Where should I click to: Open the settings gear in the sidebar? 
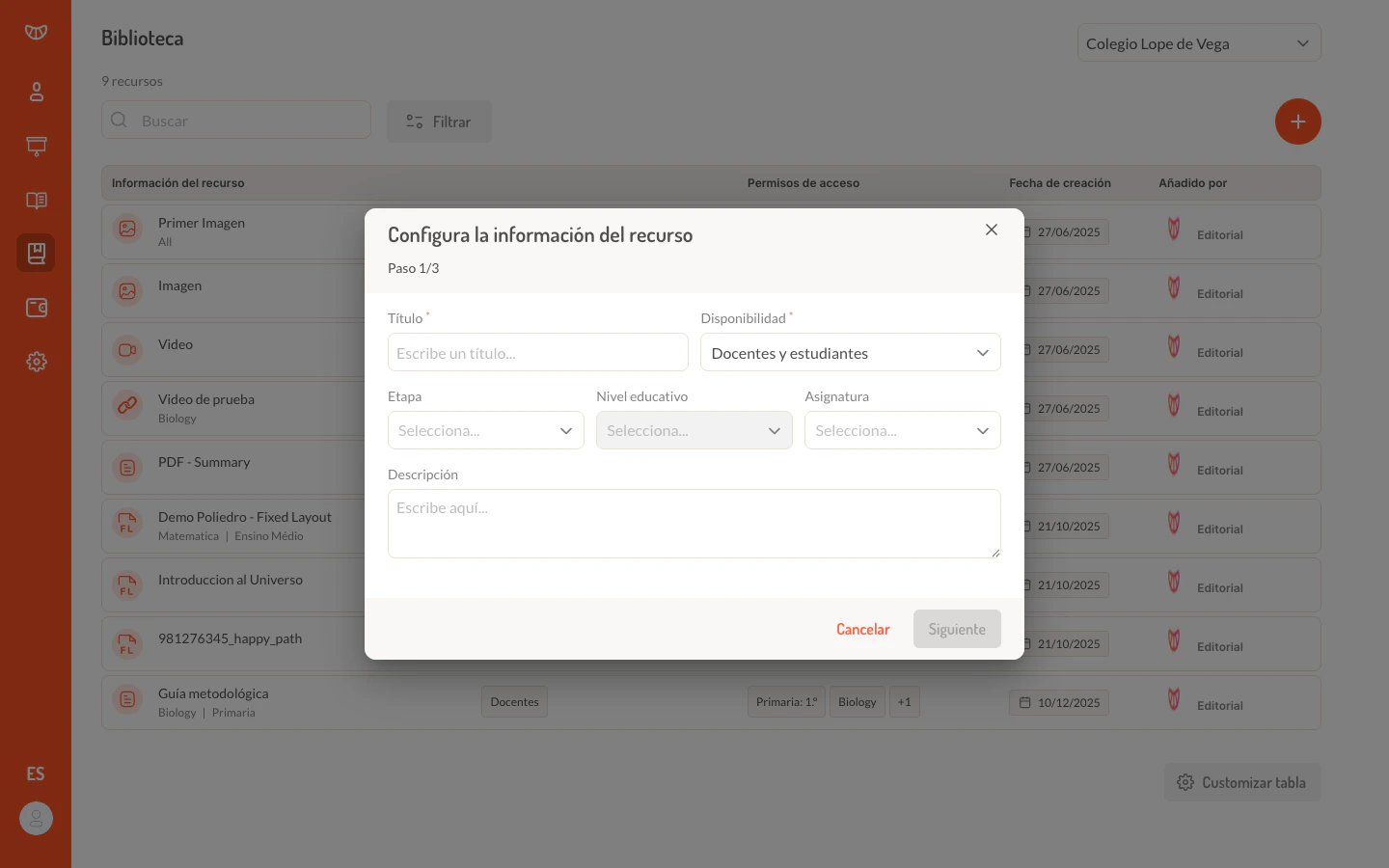[x=36, y=361]
